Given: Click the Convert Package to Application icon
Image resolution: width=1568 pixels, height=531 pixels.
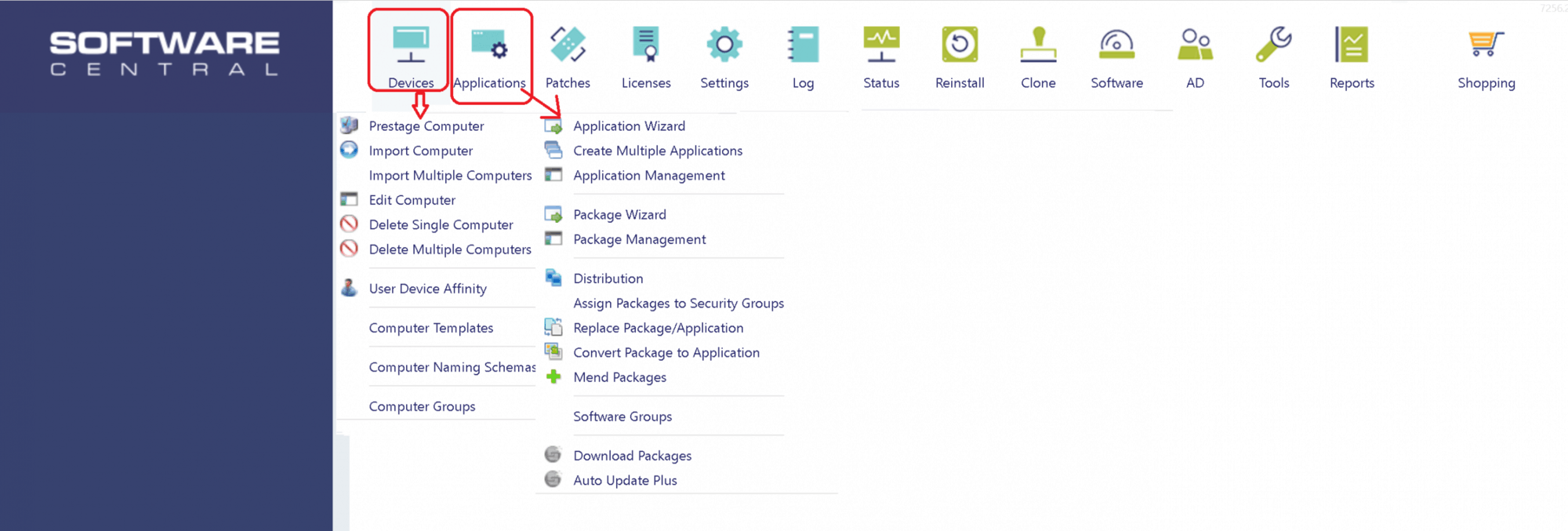Looking at the screenshot, I should 554,351.
